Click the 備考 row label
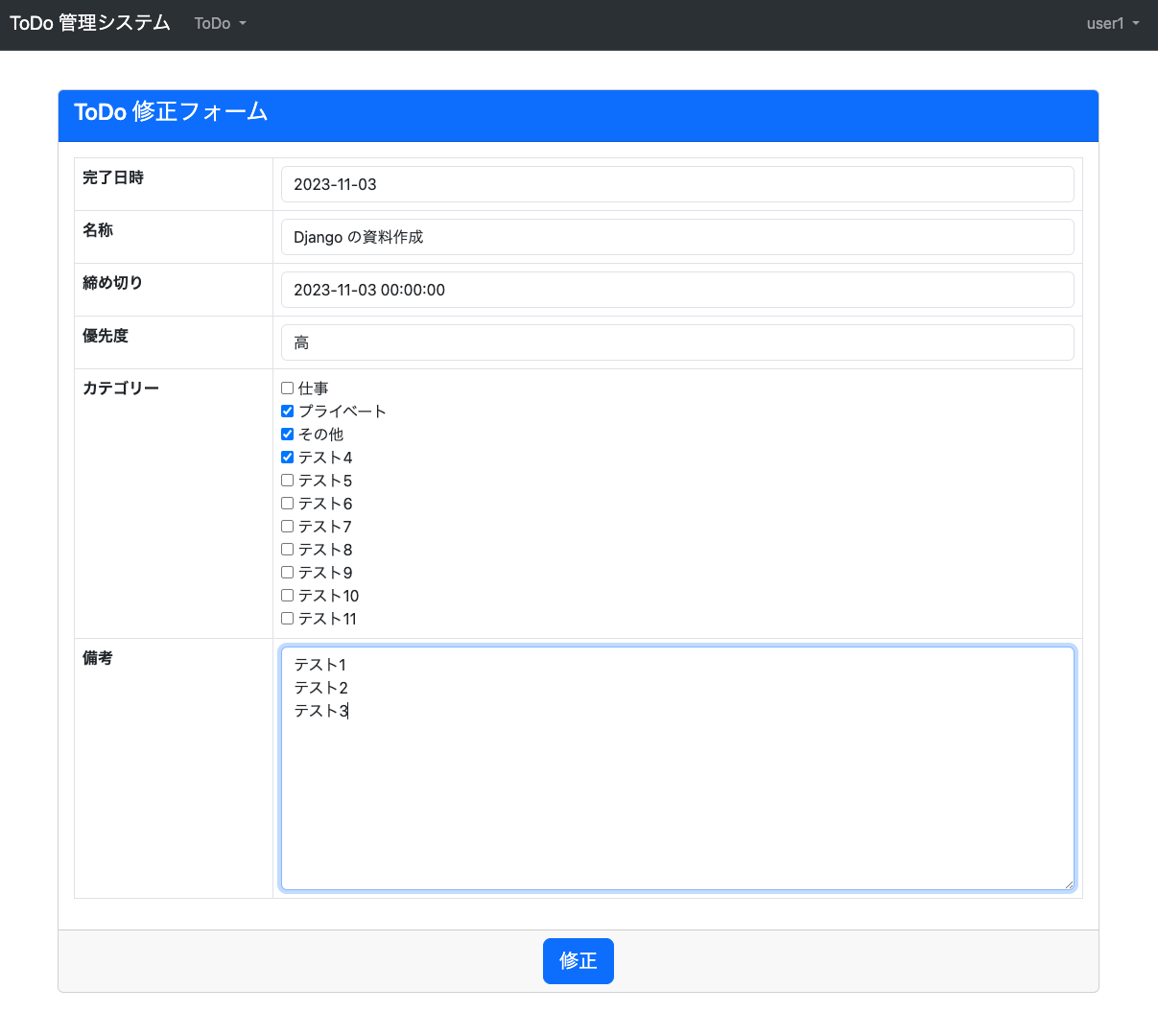Image resolution: width=1158 pixels, height=1036 pixels. coord(98,658)
